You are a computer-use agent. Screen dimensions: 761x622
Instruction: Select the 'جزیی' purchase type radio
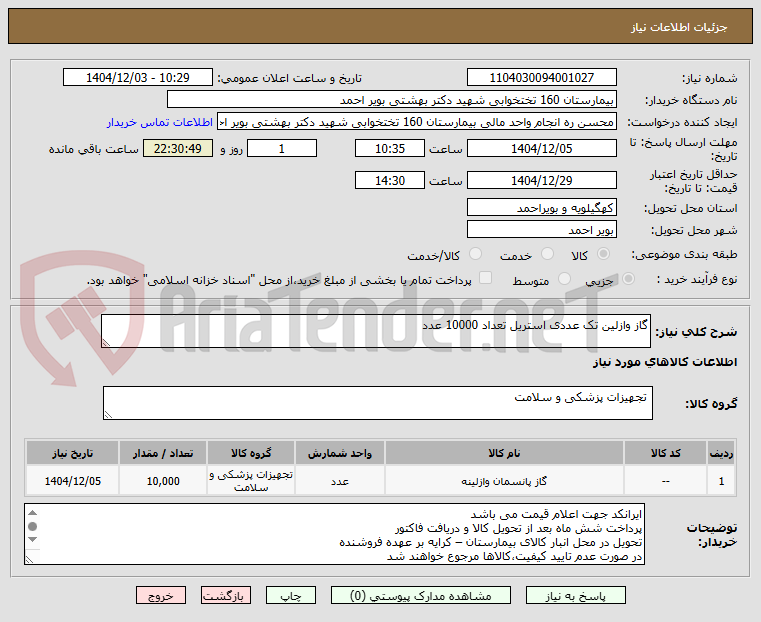pos(628,278)
